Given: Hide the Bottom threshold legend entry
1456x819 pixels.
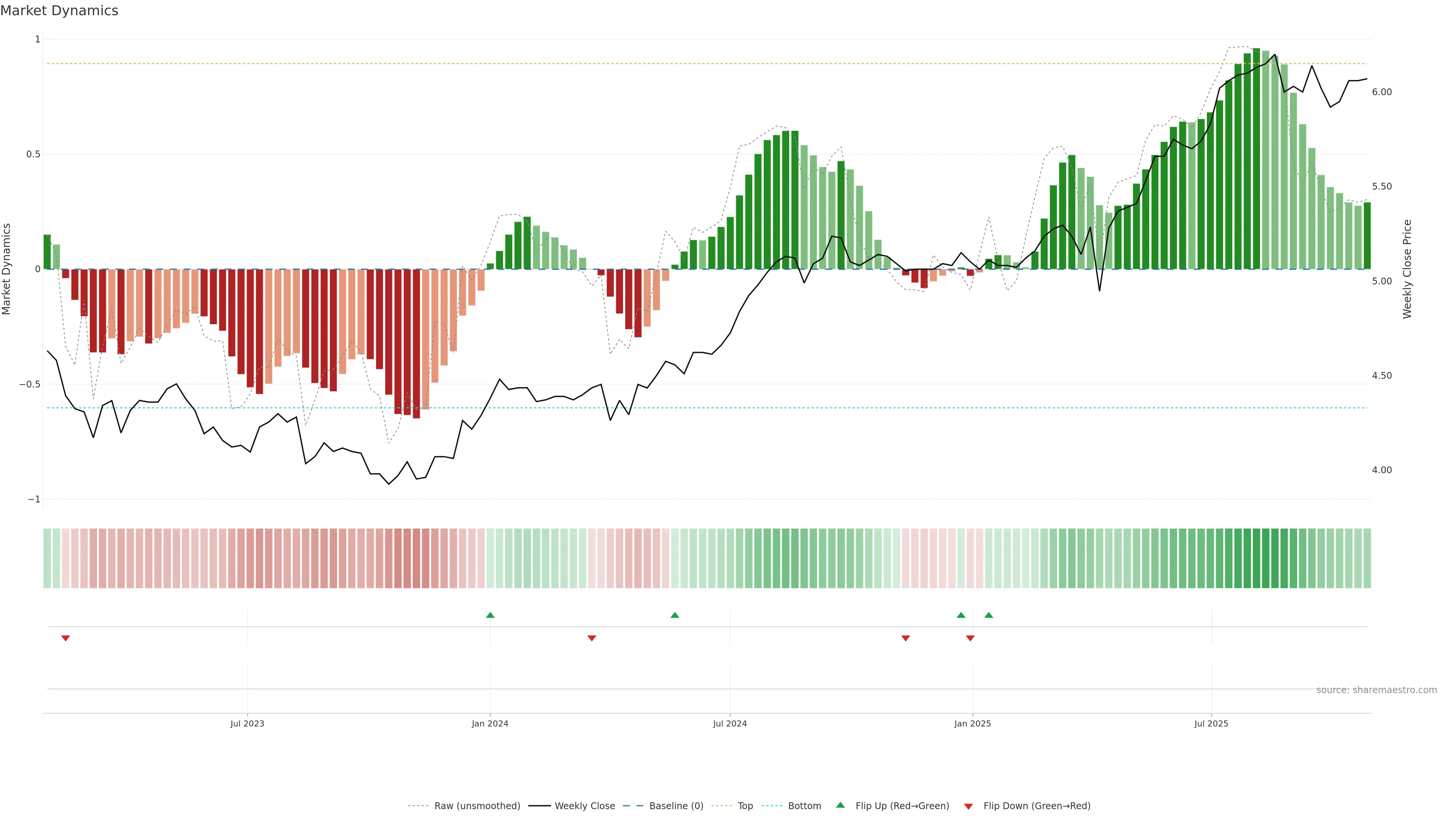Looking at the screenshot, I should tap(804, 806).
